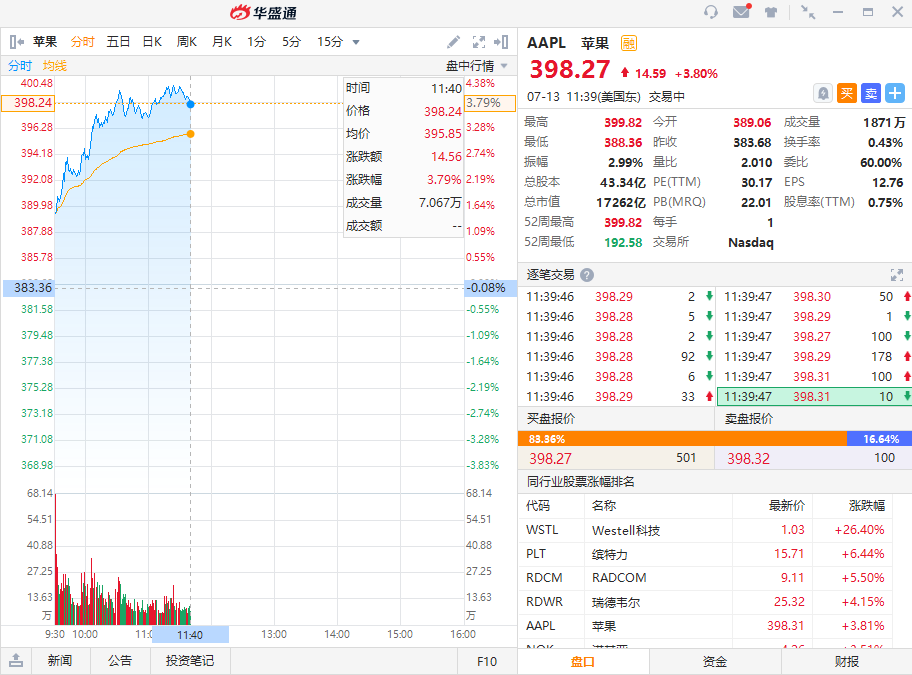
Task: Click the 卖盘报价 header
Action: pos(749,419)
